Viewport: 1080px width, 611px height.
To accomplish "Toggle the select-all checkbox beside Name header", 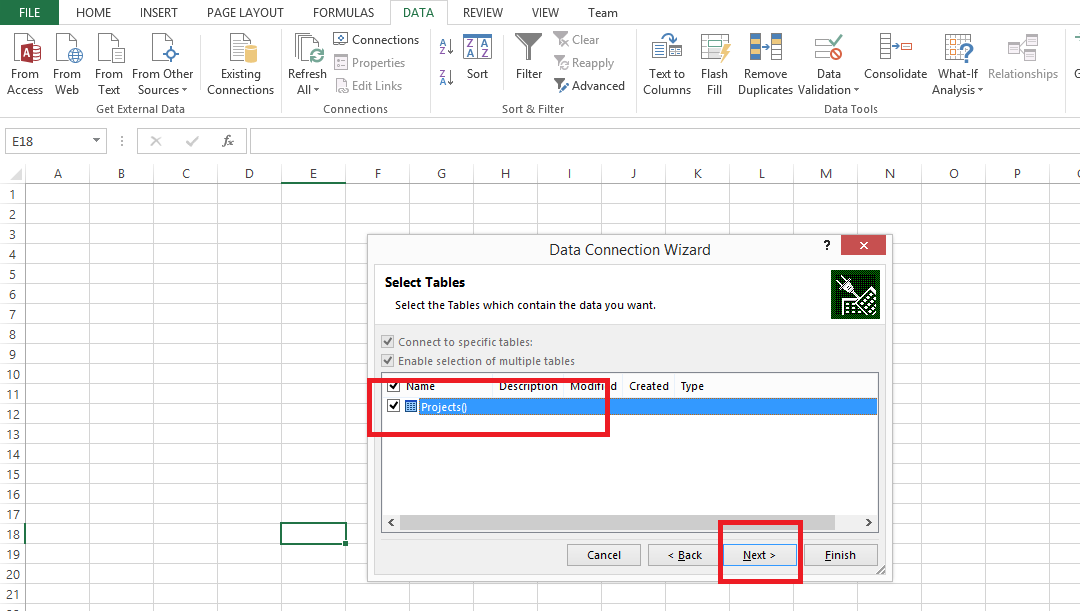I will pos(393,386).
